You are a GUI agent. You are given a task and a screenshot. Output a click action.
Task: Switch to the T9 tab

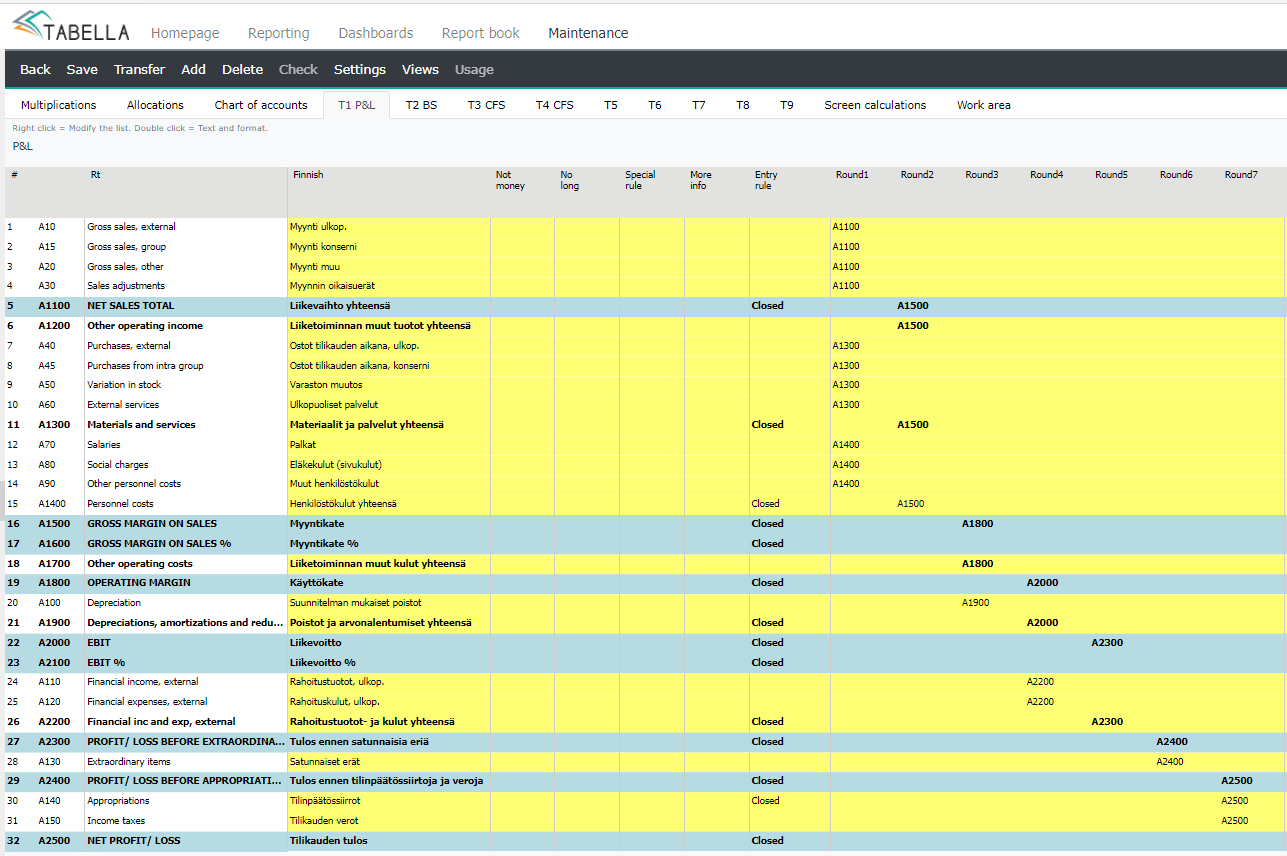(787, 105)
